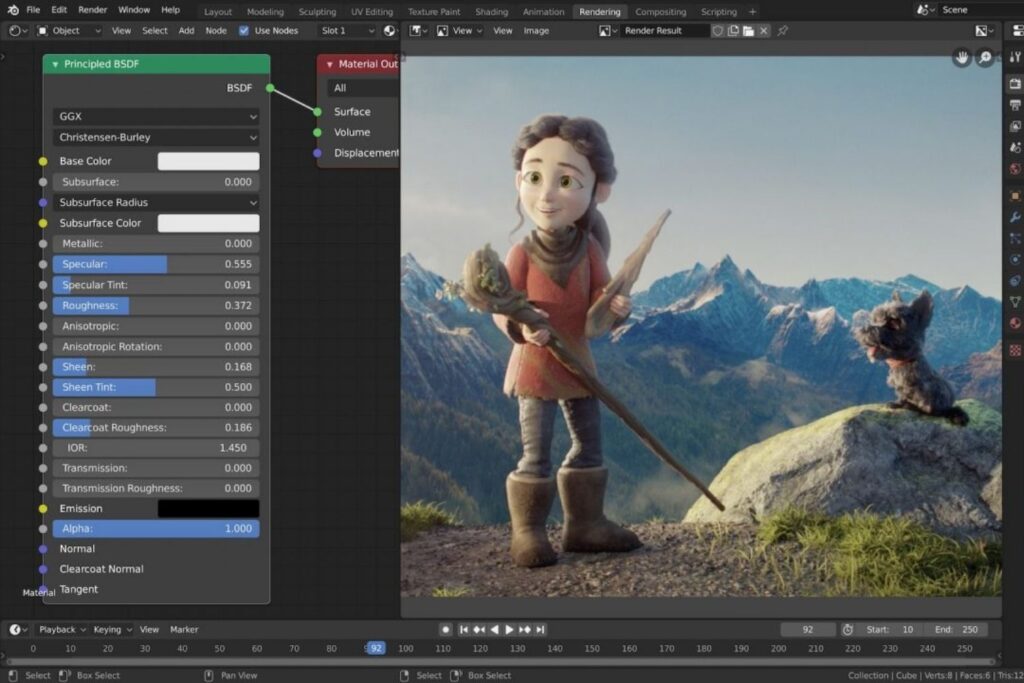Click the Base Color white swatch
This screenshot has height=683, width=1024.
point(208,161)
